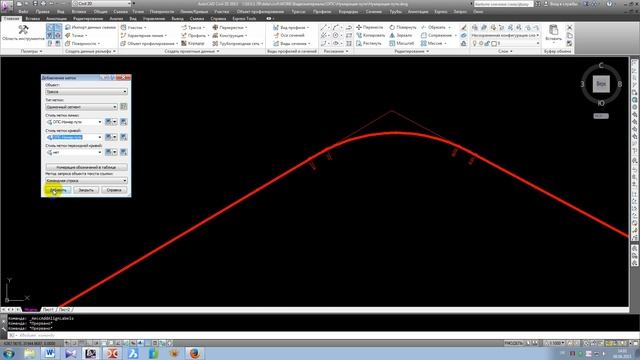The image size is (640, 360).
Task: Click Нумерация обозначений в таблице button
Action: 86,167
